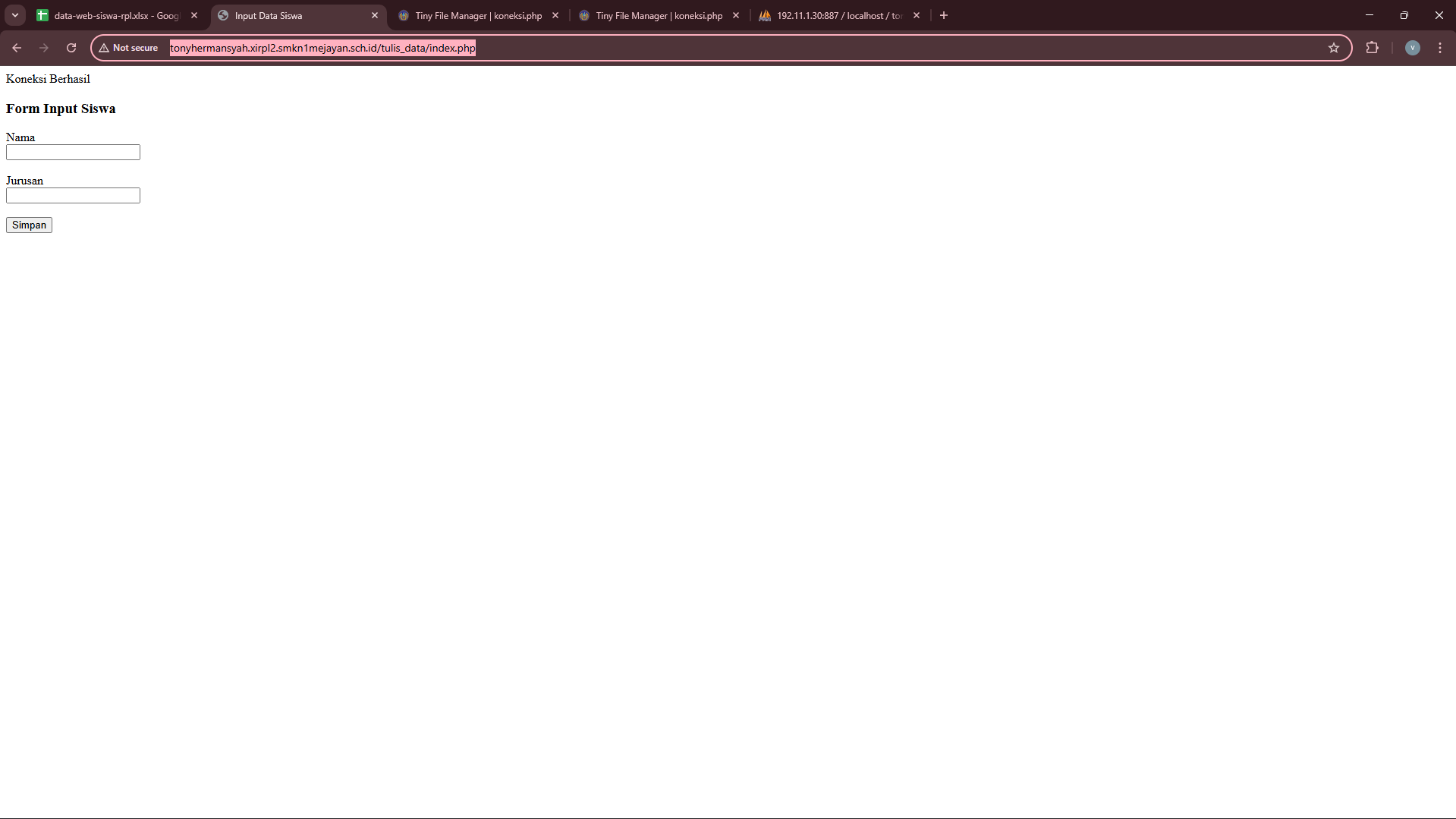This screenshot has width=1456, height=819.
Task: Reload the current page
Action: 71,48
